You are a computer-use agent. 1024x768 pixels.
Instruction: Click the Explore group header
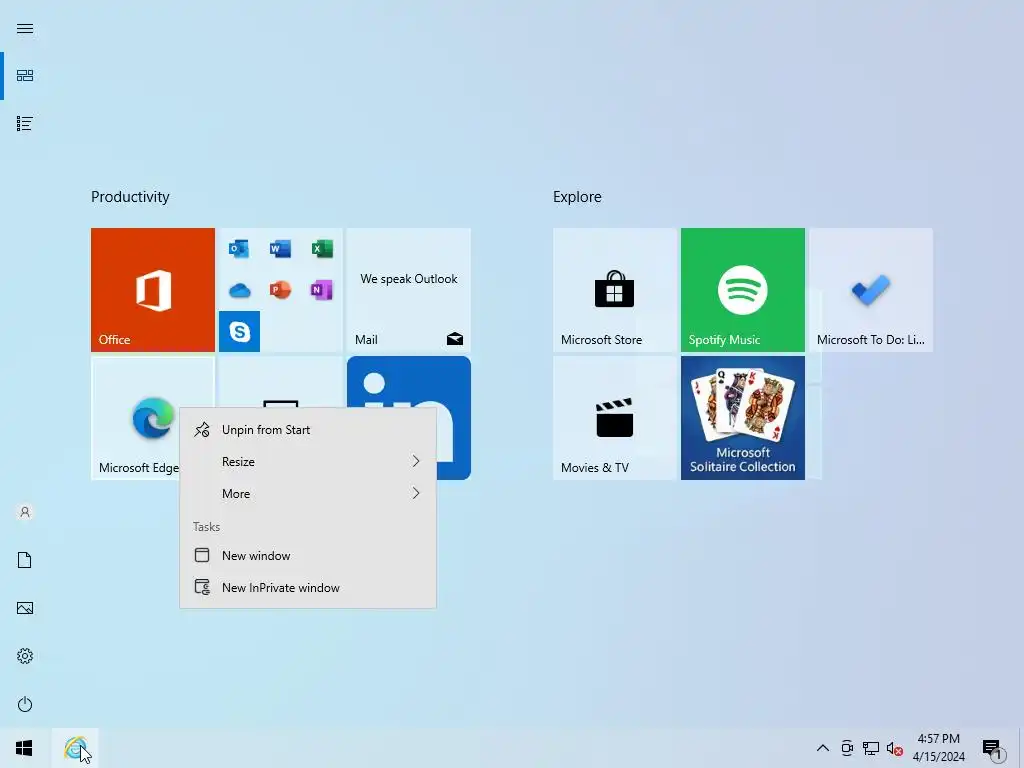pos(577,197)
